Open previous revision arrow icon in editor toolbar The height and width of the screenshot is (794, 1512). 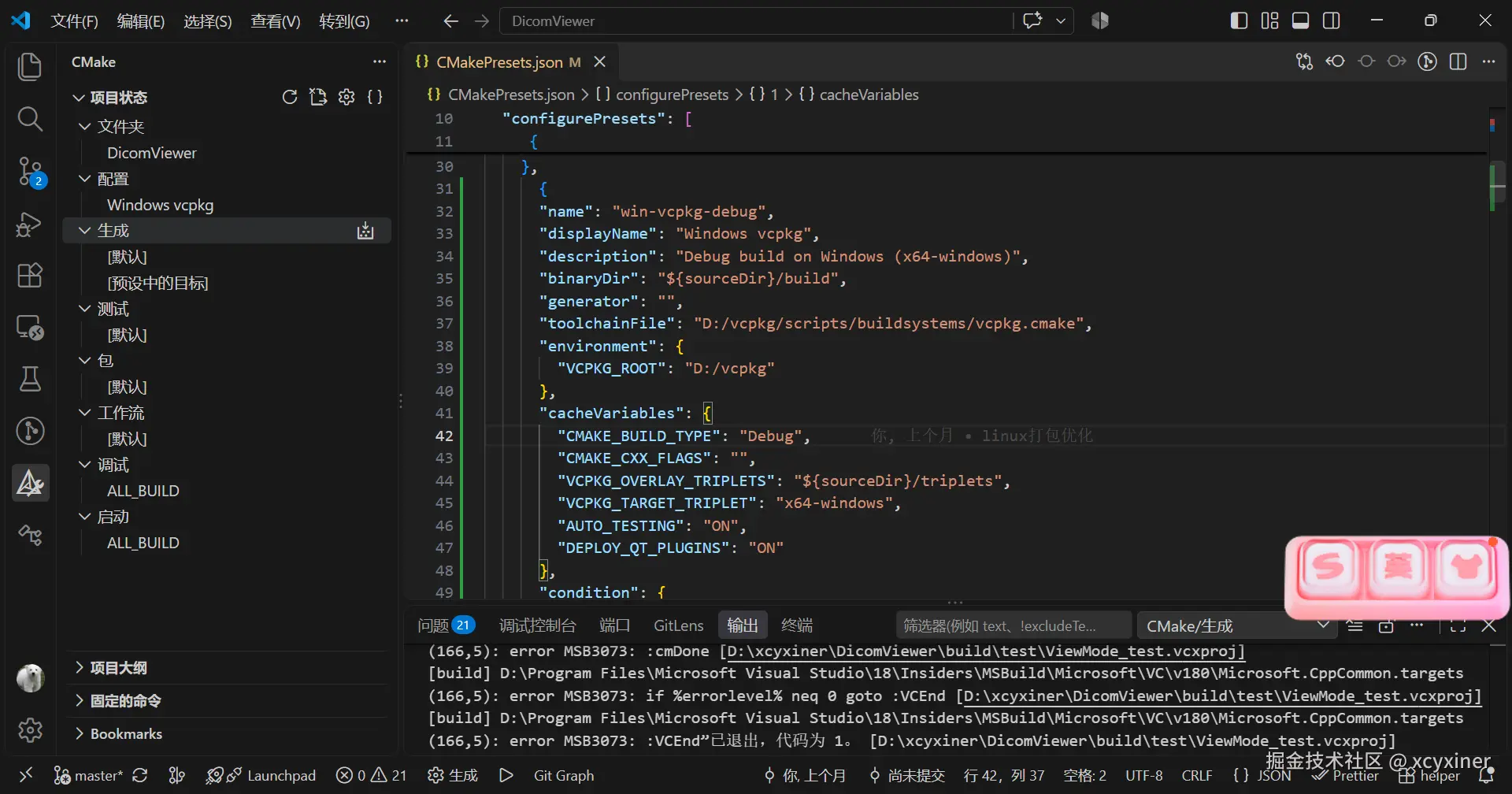coord(1336,61)
